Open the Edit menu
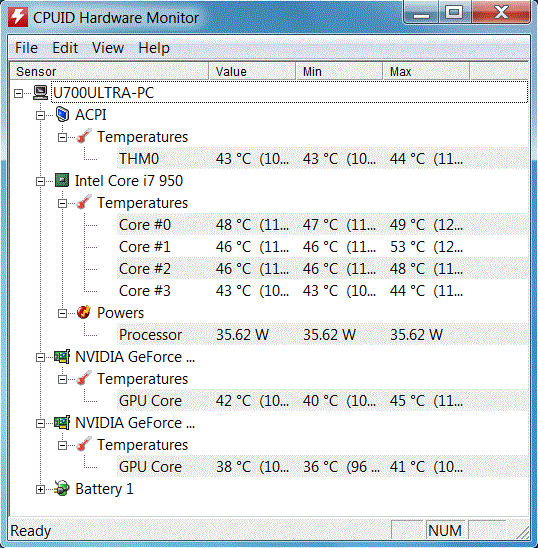 coord(65,48)
